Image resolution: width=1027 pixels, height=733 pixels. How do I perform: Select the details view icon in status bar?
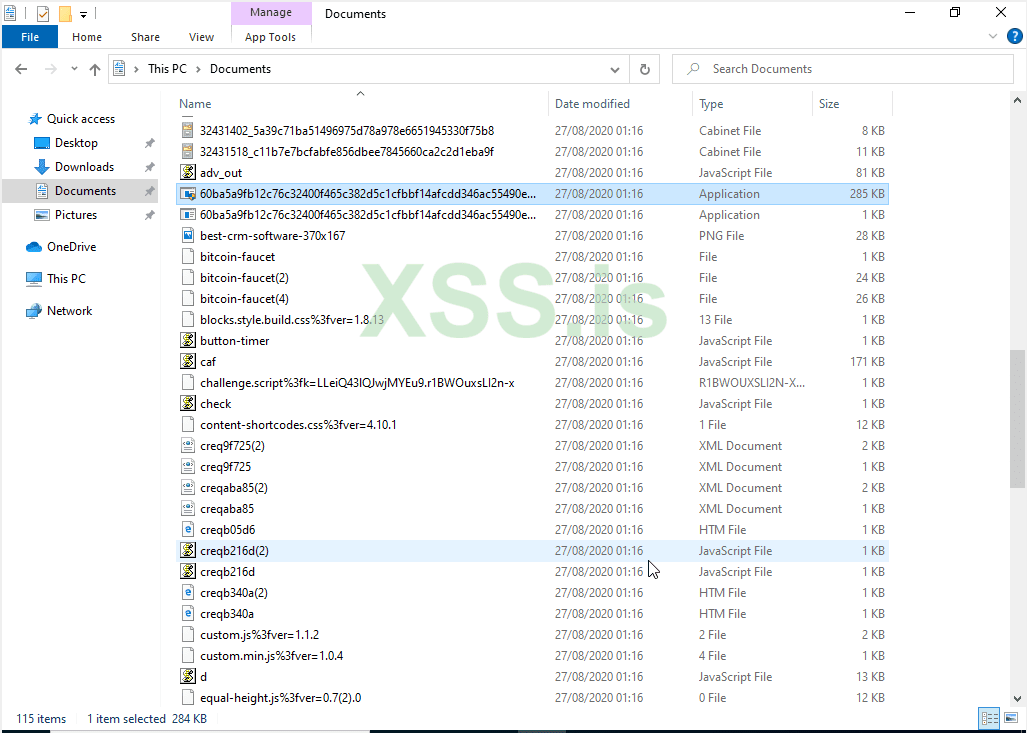(989, 718)
